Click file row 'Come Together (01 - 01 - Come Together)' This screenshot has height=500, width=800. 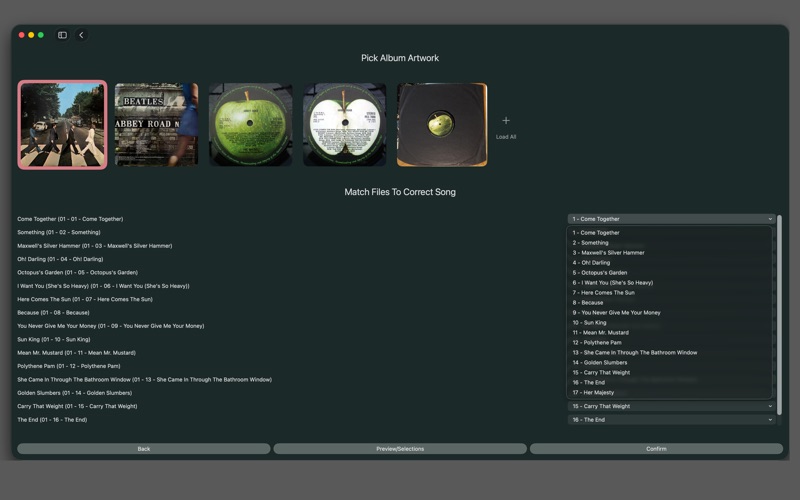click(x=70, y=219)
